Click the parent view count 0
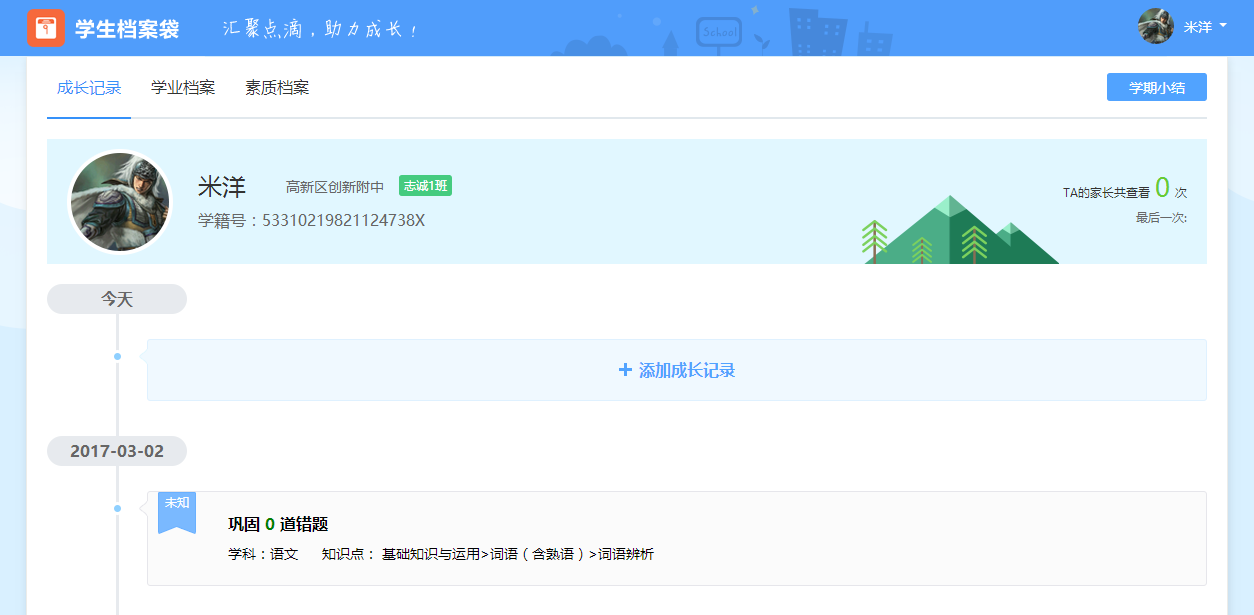The image size is (1254, 615). pyautogui.click(x=1162, y=187)
